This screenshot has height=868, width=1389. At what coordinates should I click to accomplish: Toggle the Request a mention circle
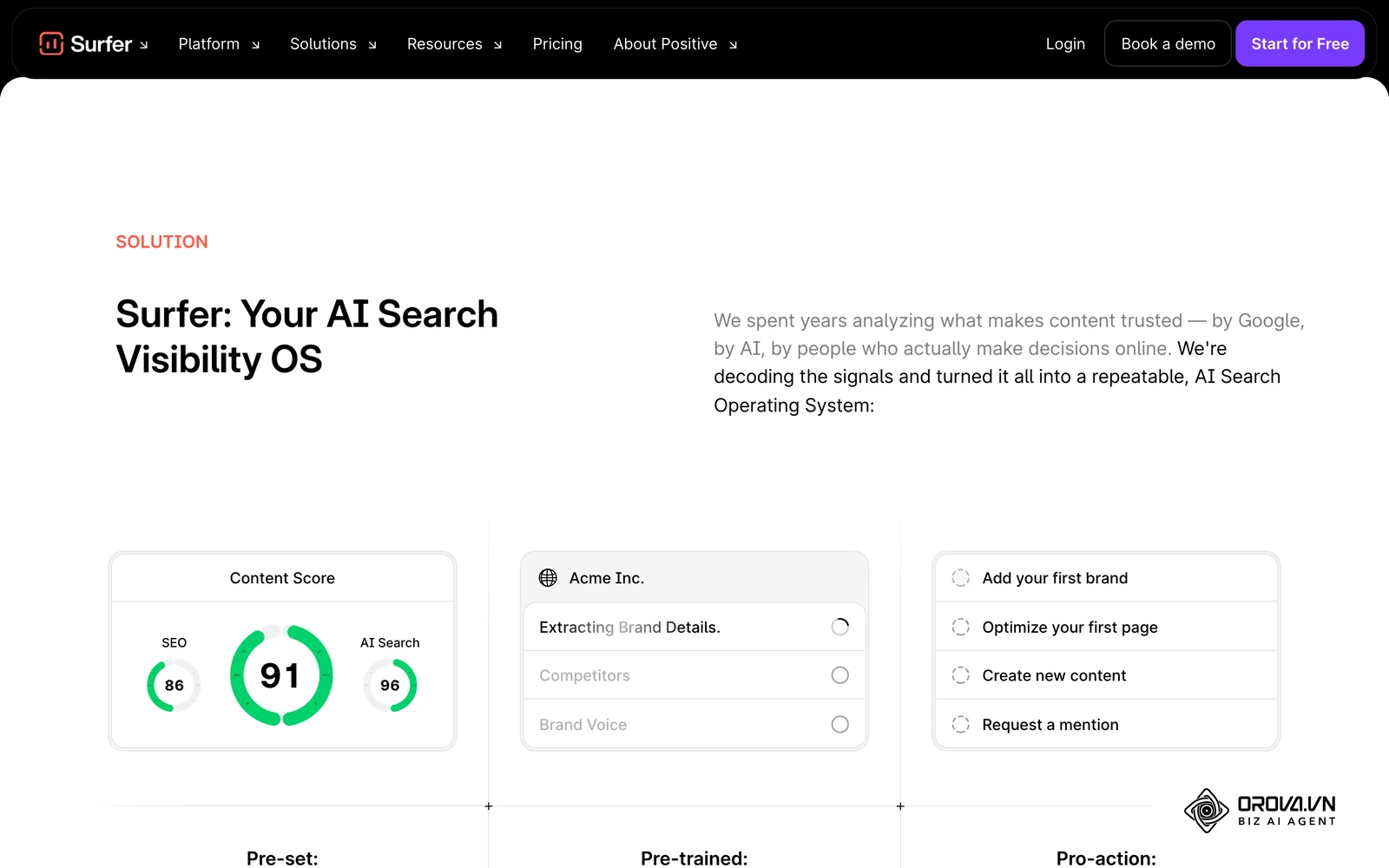(960, 724)
